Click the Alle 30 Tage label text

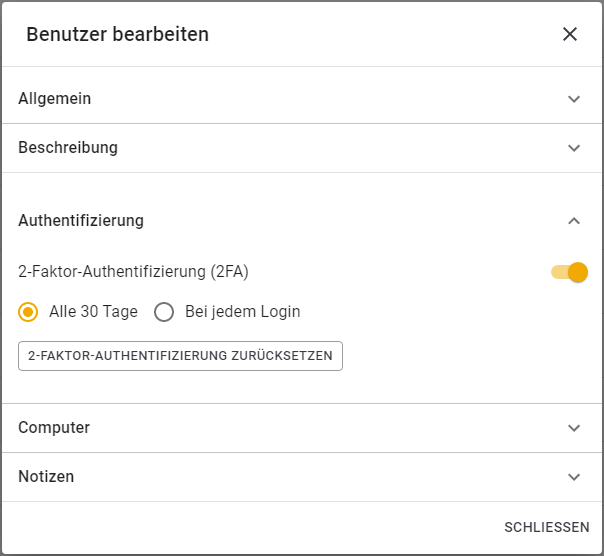pyautogui.click(x=93, y=312)
